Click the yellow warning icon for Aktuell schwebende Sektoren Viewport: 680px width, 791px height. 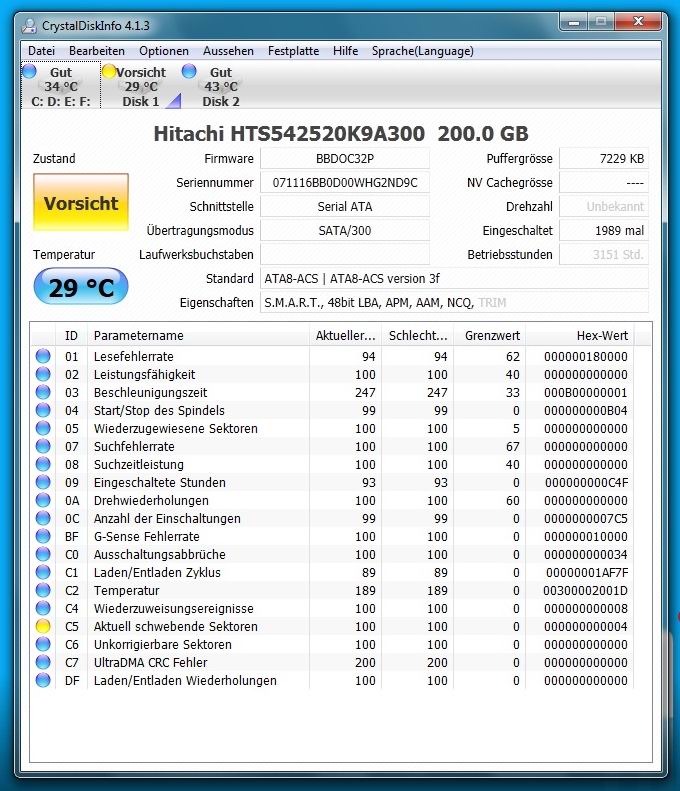pyautogui.click(x=43, y=626)
